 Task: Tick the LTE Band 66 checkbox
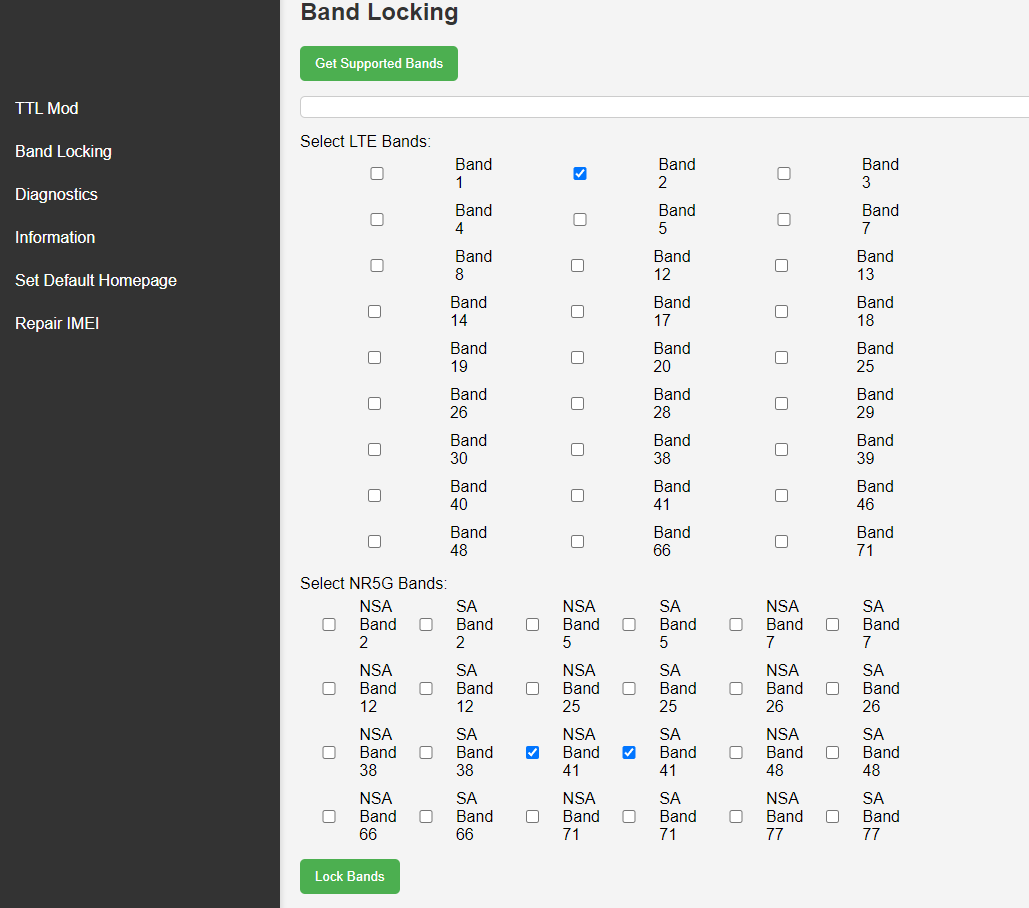pyautogui.click(x=577, y=542)
